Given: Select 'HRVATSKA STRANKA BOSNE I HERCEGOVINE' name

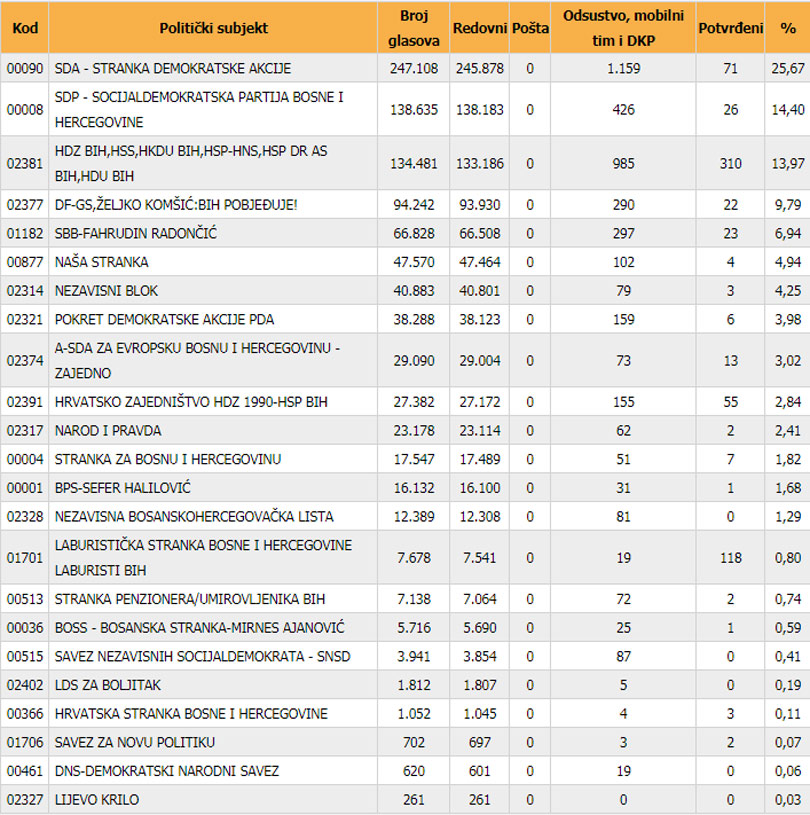Looking at the screenshot, I should tap(191, 713).
